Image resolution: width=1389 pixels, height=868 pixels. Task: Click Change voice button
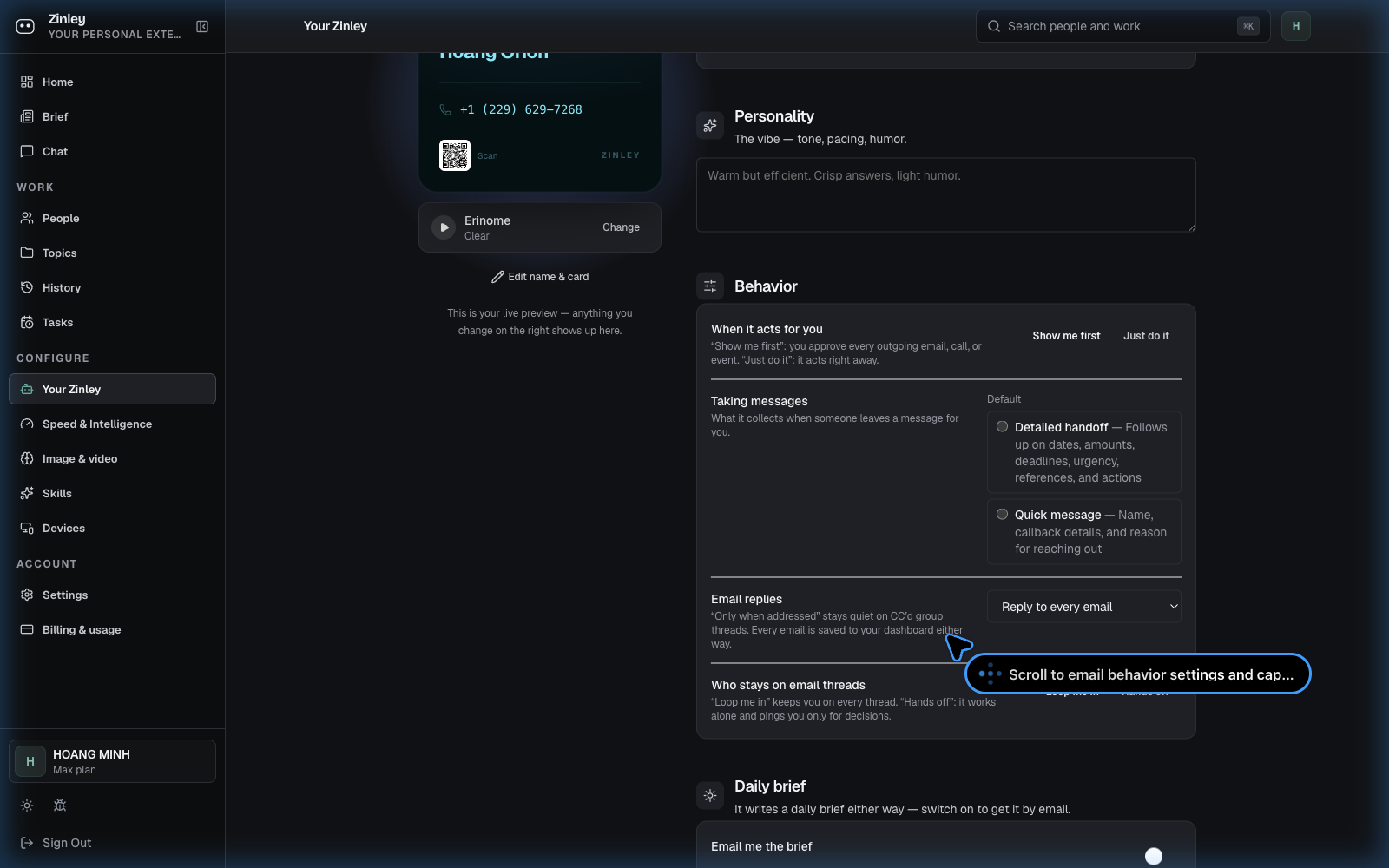tap(621, 227)
